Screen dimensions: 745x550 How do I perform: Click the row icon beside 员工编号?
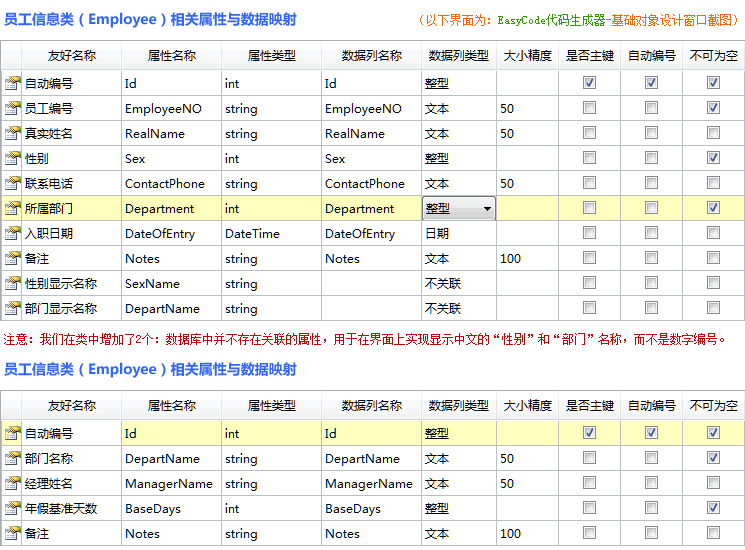tap(12, 108)
